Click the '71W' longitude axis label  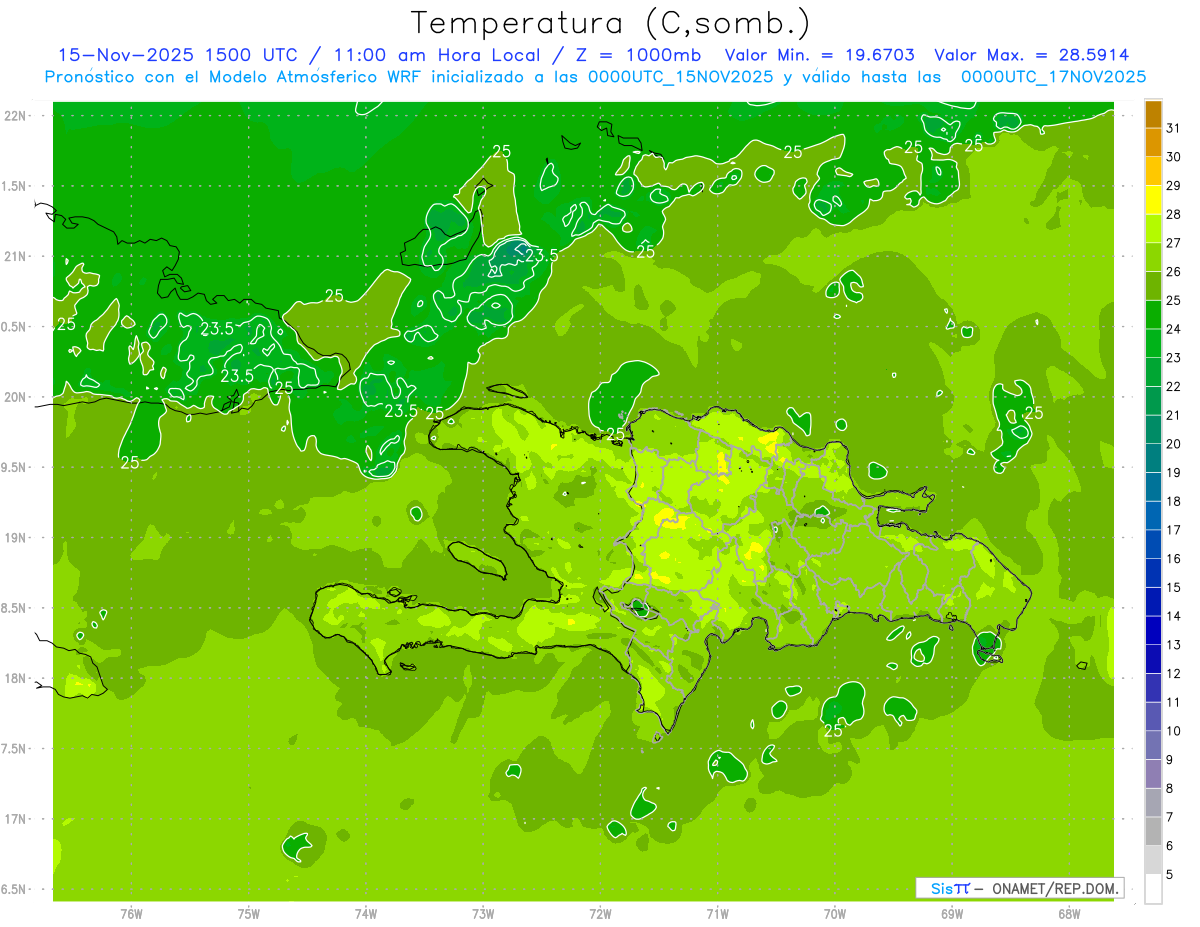pyautogui.click(x=717, y=914)
